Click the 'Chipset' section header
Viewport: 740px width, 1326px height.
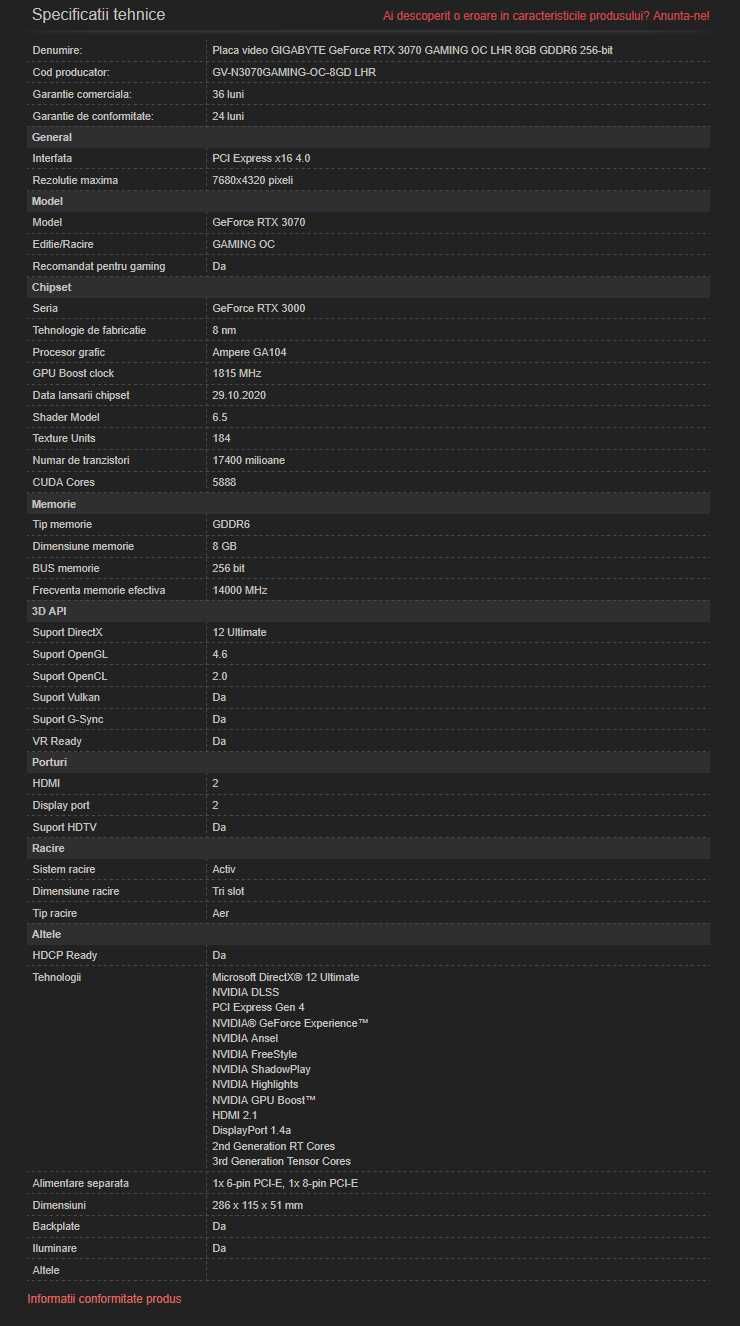pyautogui.click(x=368, y=287)
